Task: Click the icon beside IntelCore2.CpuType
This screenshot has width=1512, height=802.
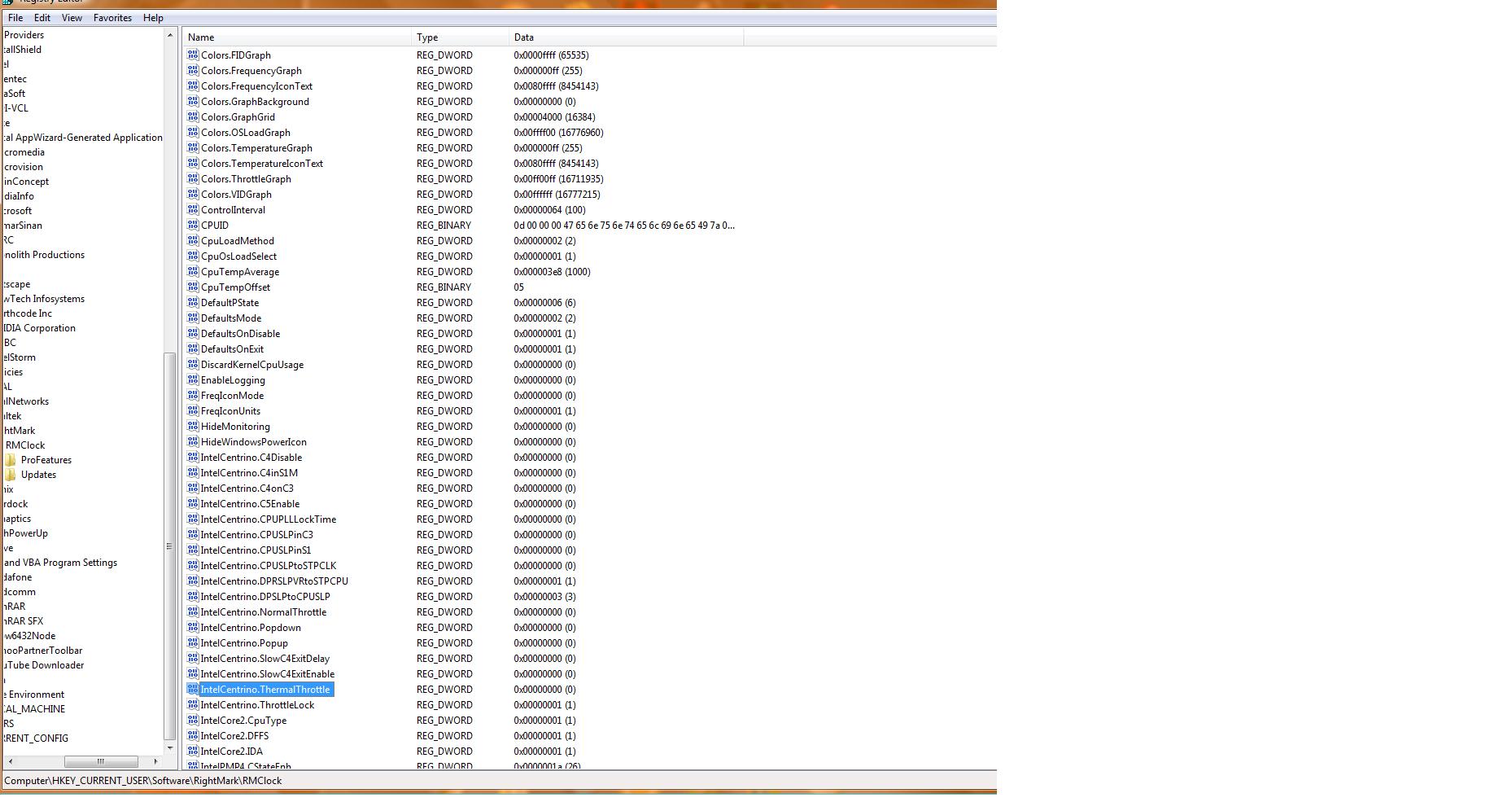Action: pyautogui.click(x=193, y=721)
